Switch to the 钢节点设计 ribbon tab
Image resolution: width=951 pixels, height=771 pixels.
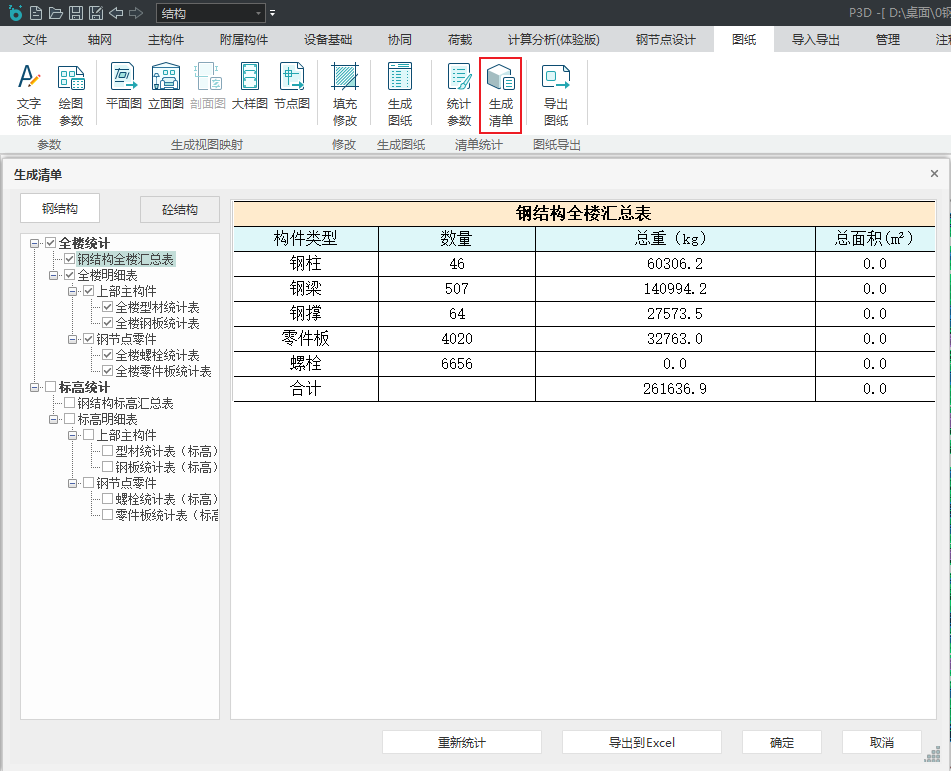tap(665, 40)
